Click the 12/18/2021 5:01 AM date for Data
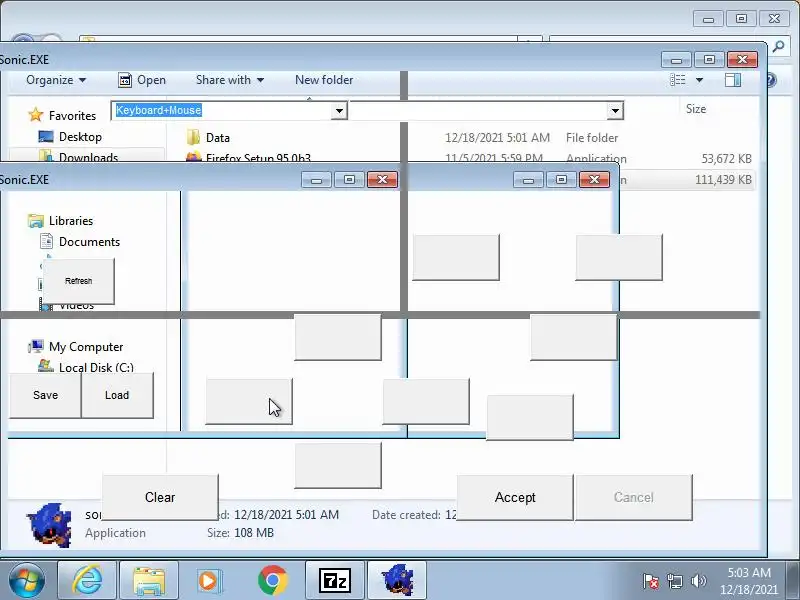The image size is (800, 600). click(x=497, y=138)
